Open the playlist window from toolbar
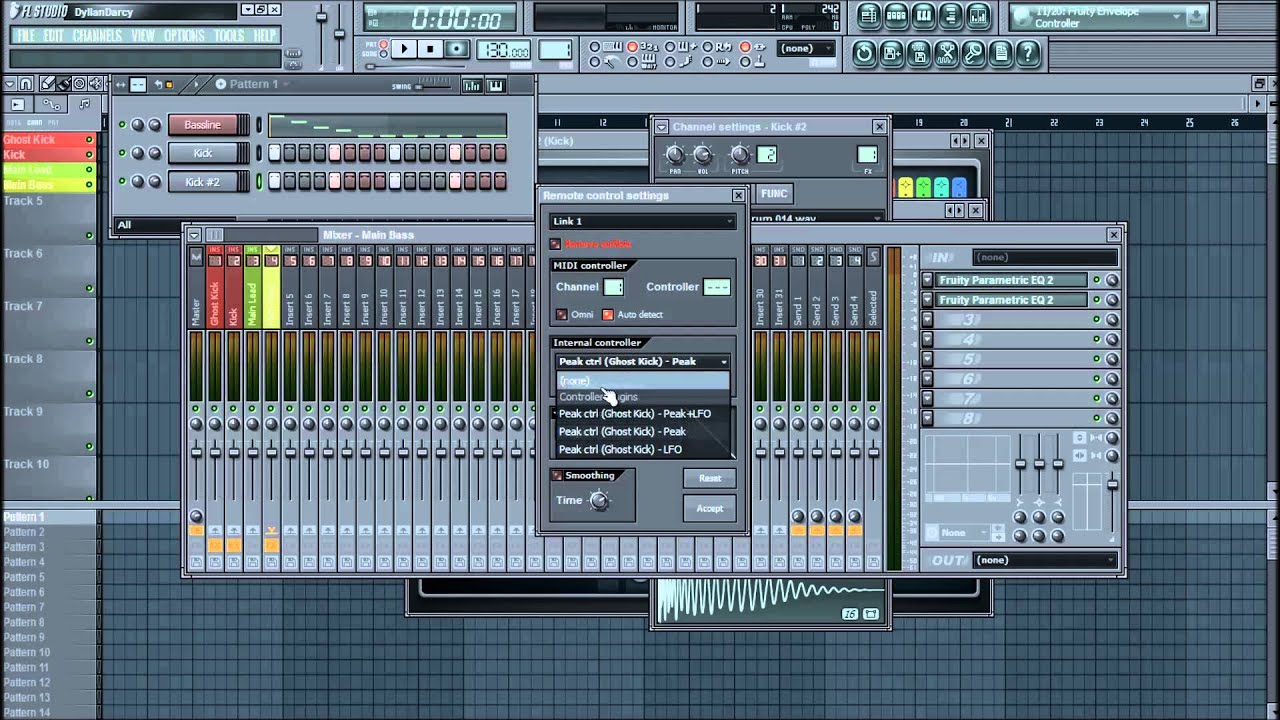1280x720 pixels. (x=868, y=15)
